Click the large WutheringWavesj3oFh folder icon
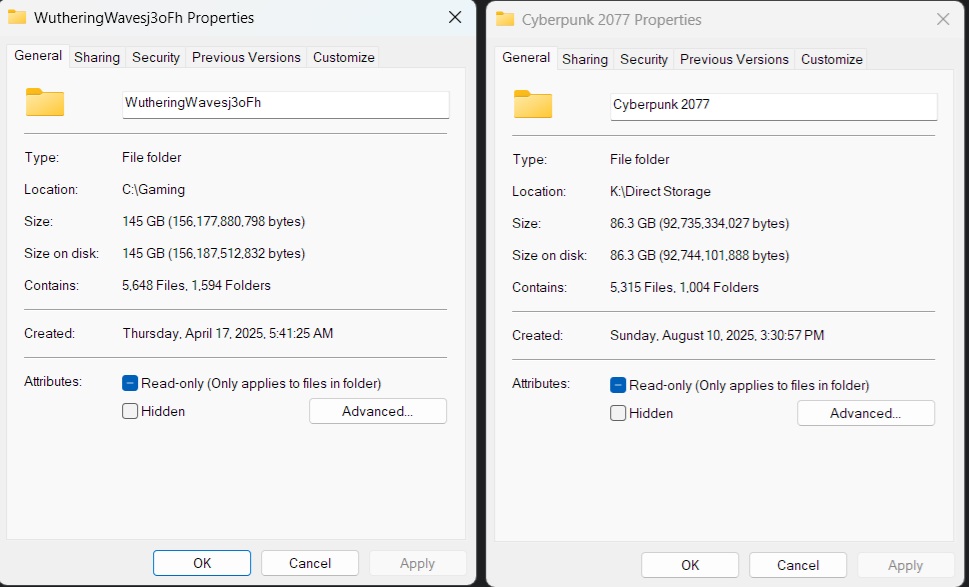Screen dimensions: 969x587 click(44, 102)
